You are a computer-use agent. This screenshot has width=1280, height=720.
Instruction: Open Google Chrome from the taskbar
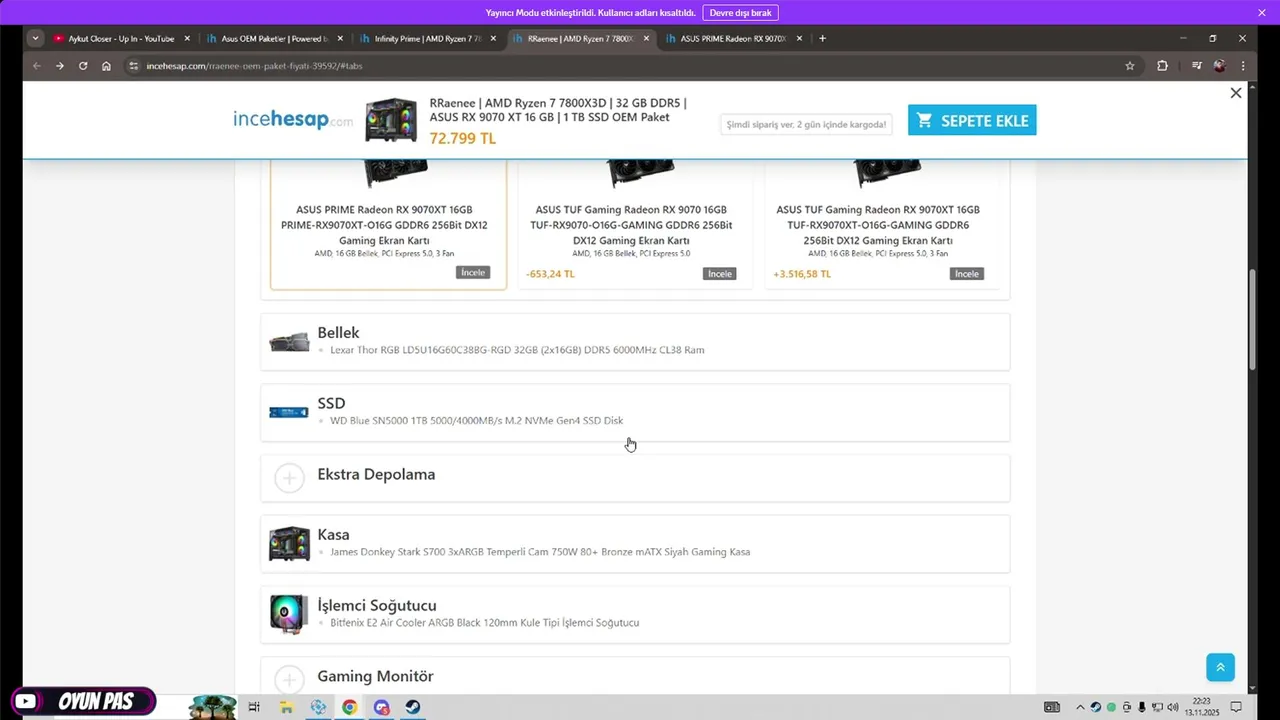(349, 707)
